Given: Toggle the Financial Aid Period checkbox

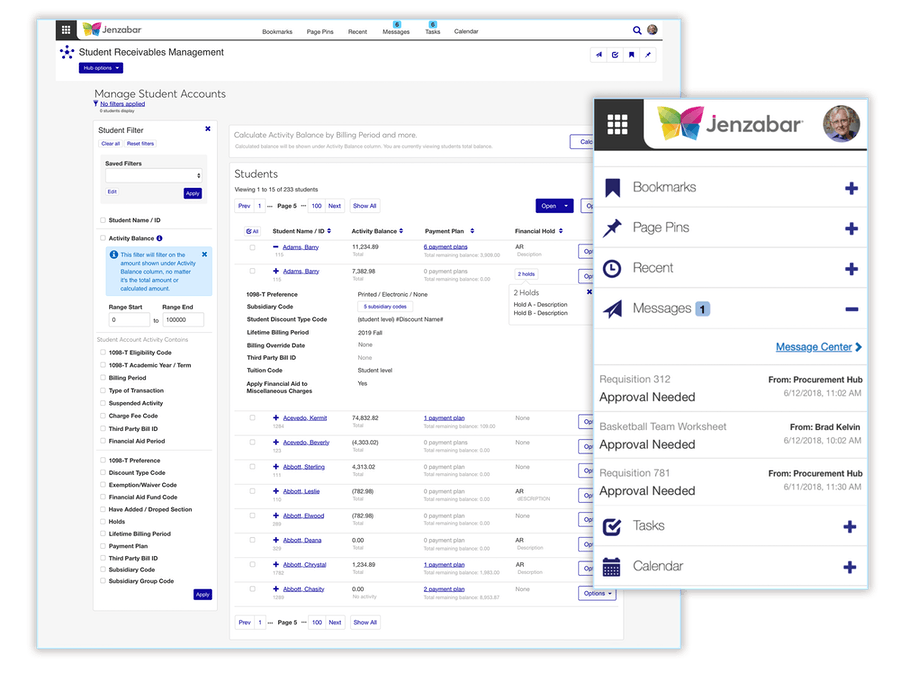Looking at the screenshot, I should (x=103, y=441).
